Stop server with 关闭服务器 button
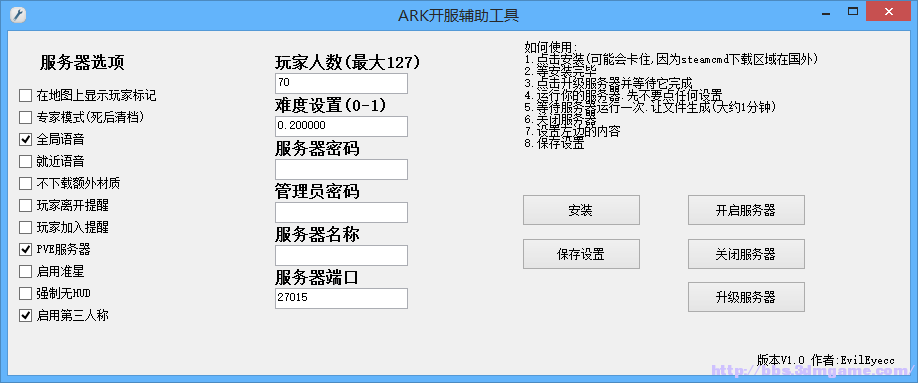This screenshot has width=918, height=383. [746, 254]
